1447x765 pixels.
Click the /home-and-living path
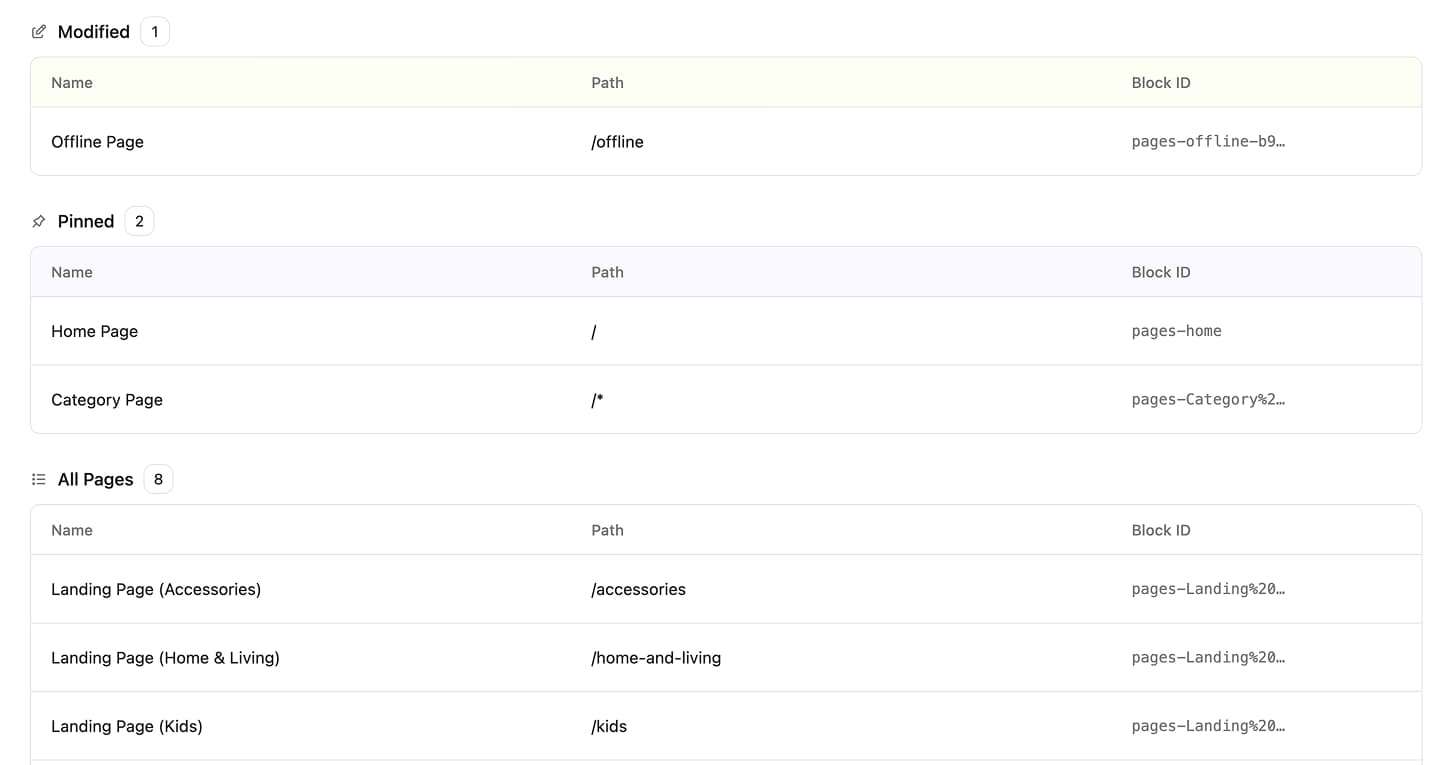click(656, 658)
